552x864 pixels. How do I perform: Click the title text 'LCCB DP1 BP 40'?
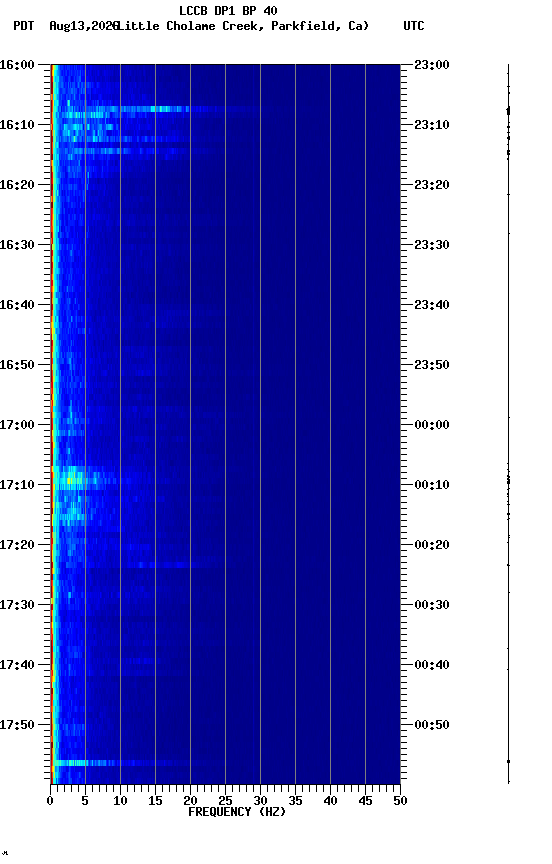pyautogui.click(x=228, y=10)
